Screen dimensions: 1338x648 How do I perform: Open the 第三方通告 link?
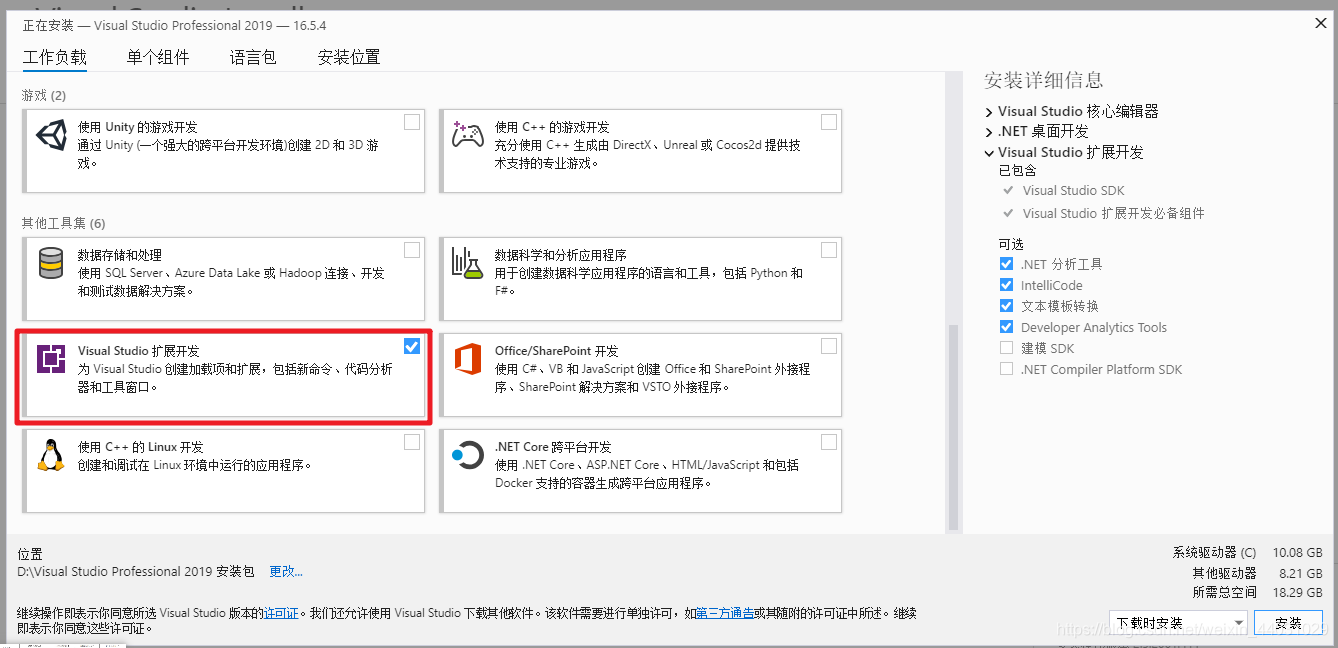click(725, 613)
